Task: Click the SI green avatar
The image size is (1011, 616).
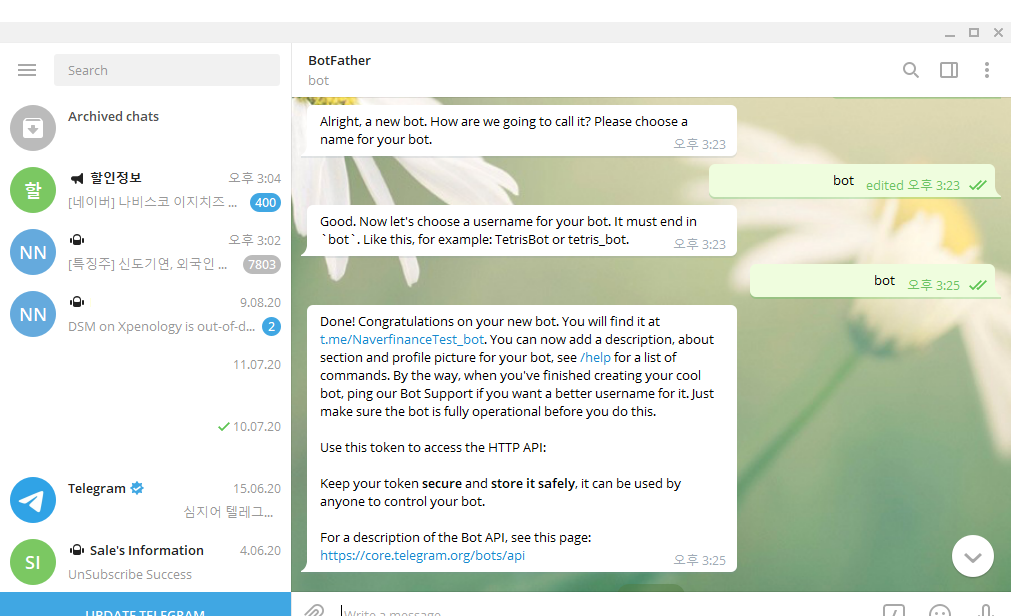Action: pyautogui.click(x=33, y=562)
